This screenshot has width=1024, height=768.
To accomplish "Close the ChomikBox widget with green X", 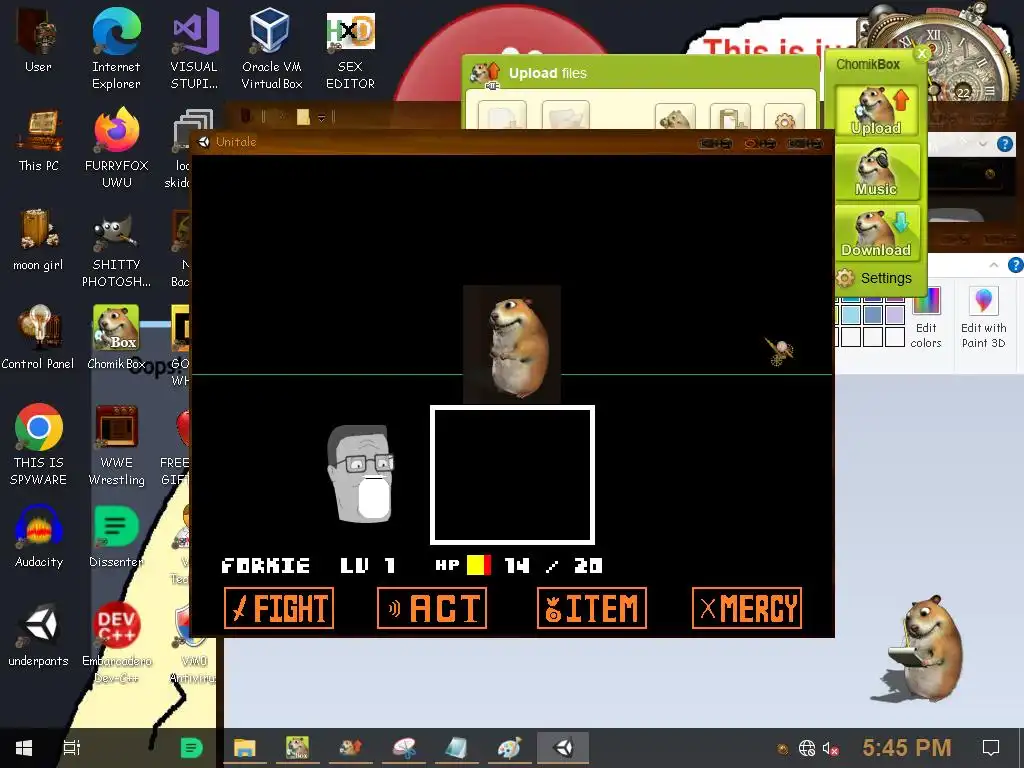I will (921, 54).
